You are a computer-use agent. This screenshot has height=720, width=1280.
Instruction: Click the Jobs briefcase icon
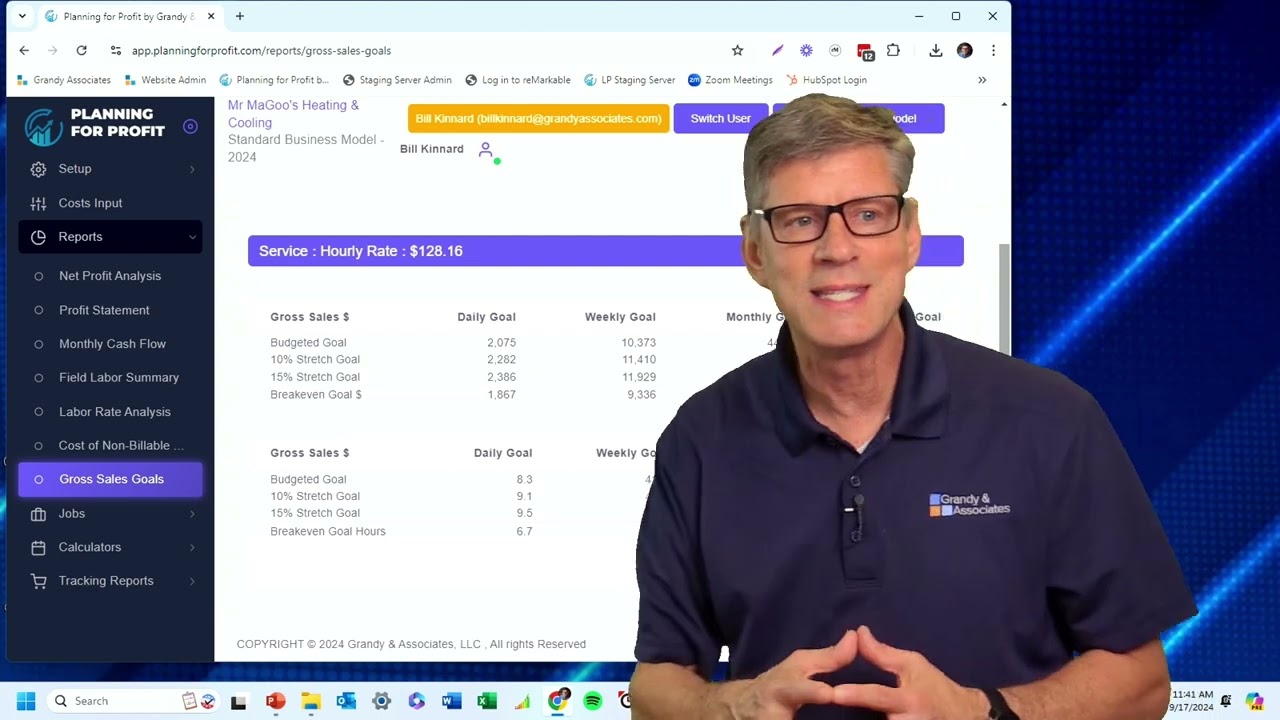point(38,514)
